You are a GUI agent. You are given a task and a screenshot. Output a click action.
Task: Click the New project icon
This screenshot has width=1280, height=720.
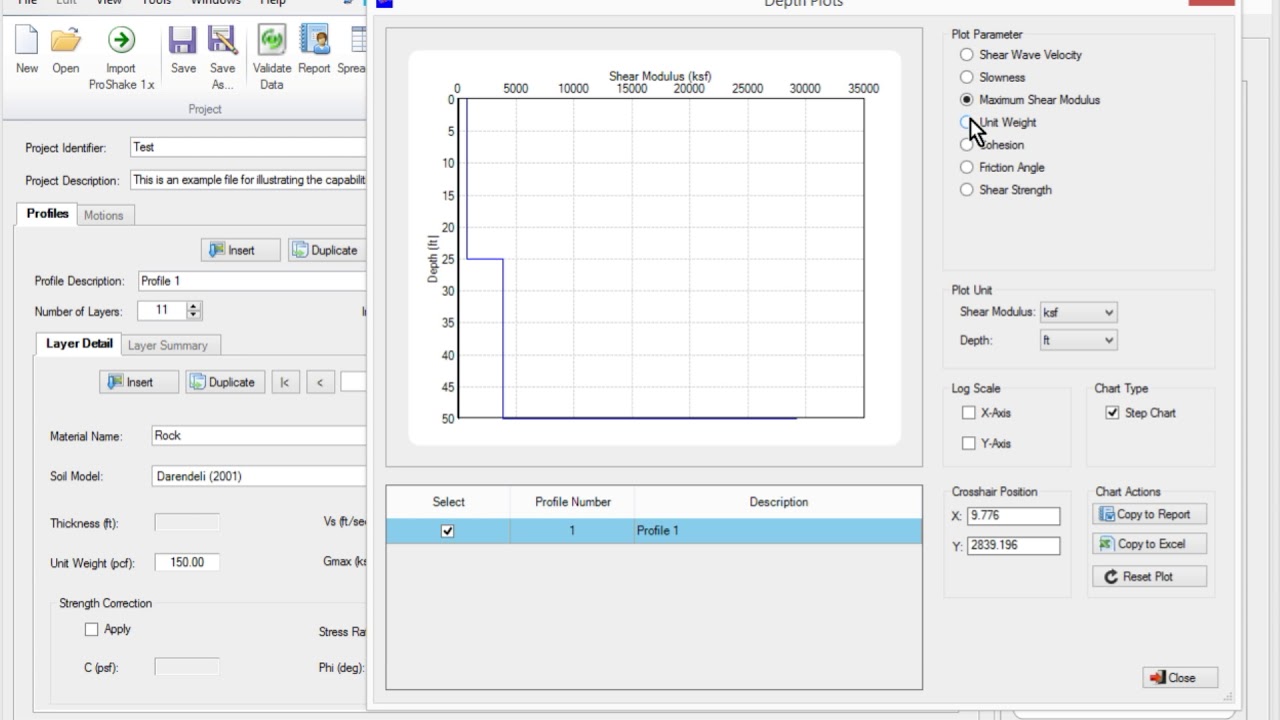tap(27, 50)
